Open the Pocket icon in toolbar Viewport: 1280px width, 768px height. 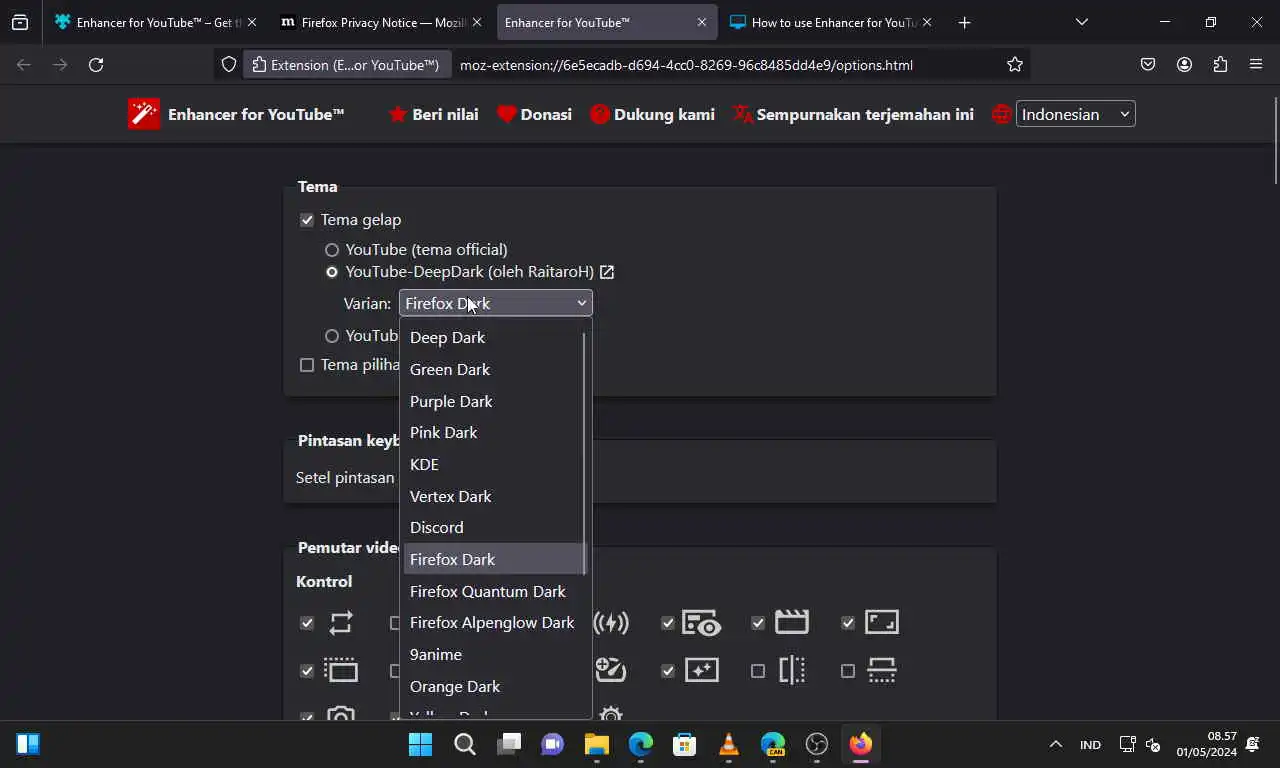pos(1148,64)
